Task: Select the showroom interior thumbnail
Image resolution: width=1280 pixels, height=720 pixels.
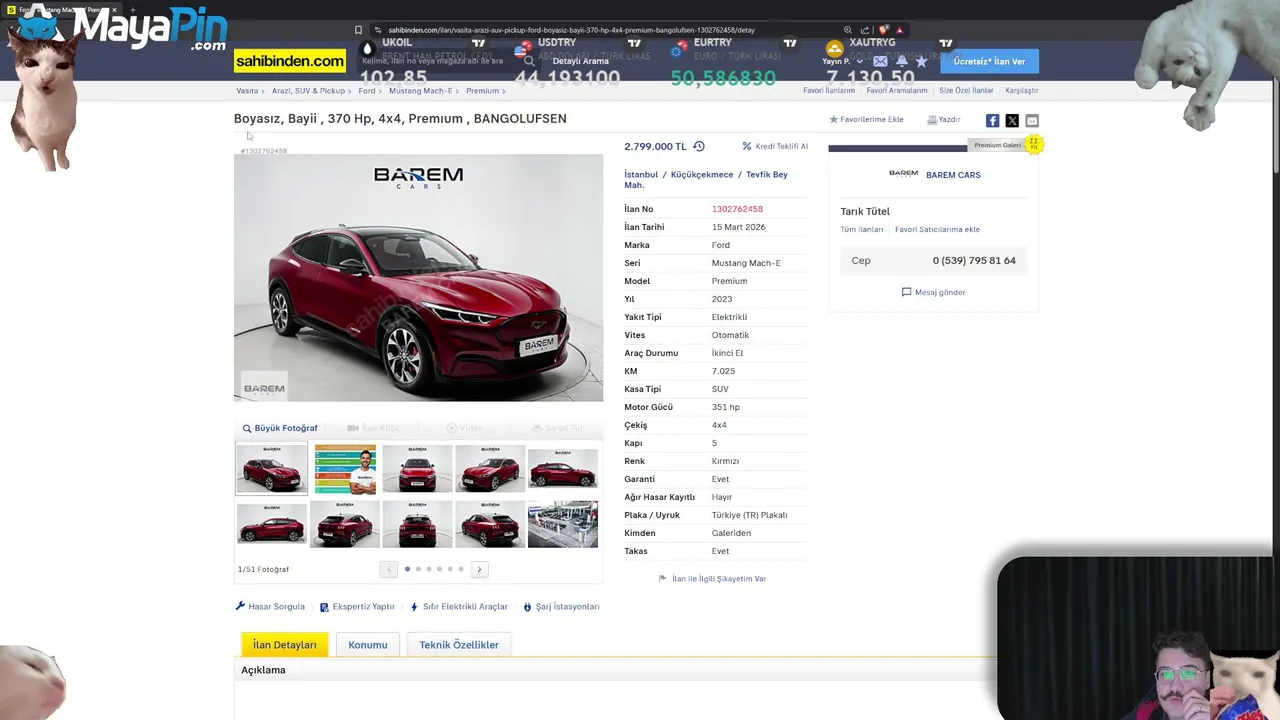Action: tap(563, 524)
